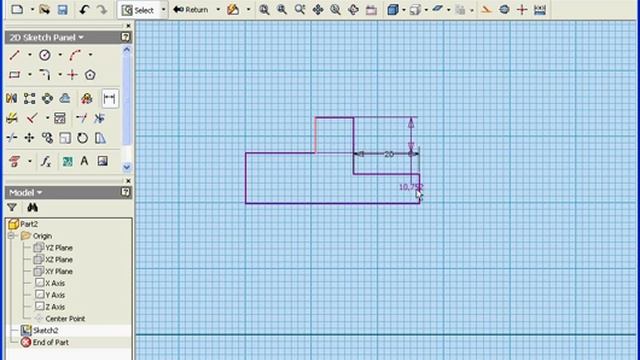The height and width of the screenshot is (360, 640).
Task: Click the sketch Move tool
Action: point(29,138)
